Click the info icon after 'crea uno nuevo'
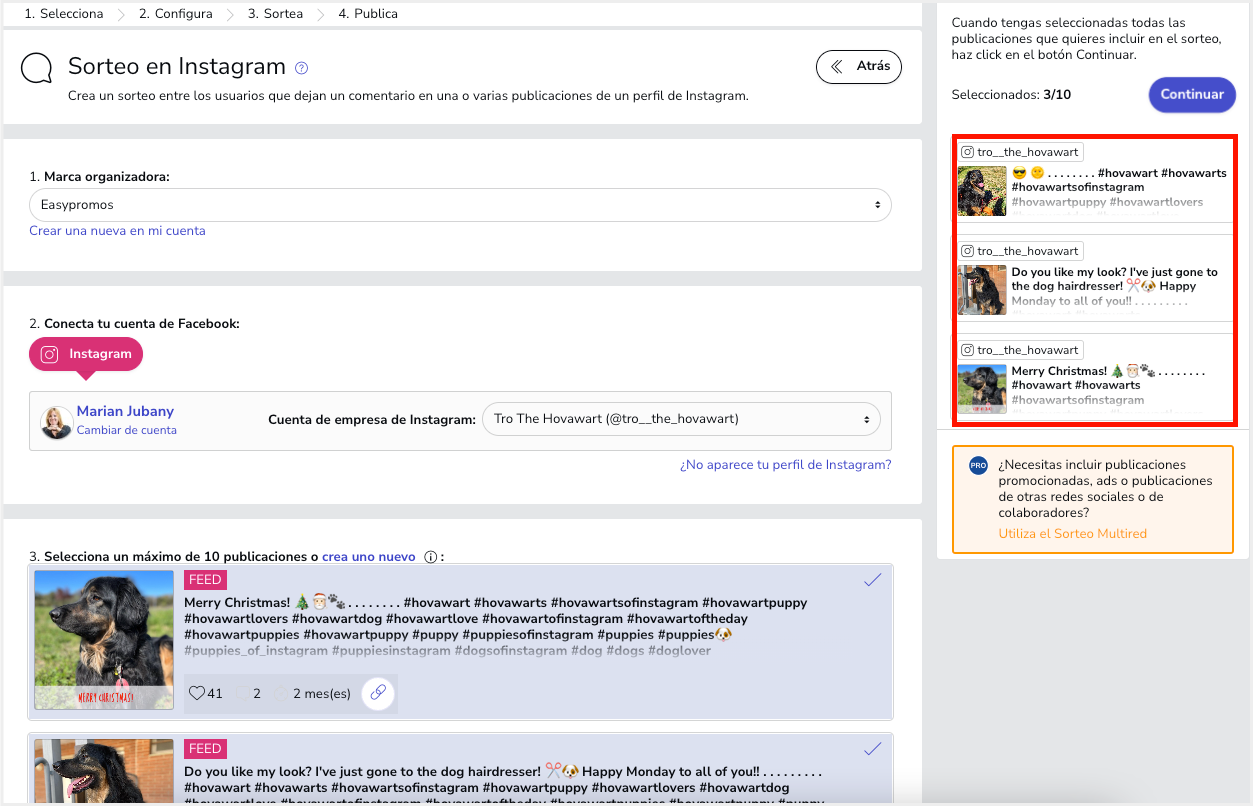1253x807 pixels. pos(431,557)
